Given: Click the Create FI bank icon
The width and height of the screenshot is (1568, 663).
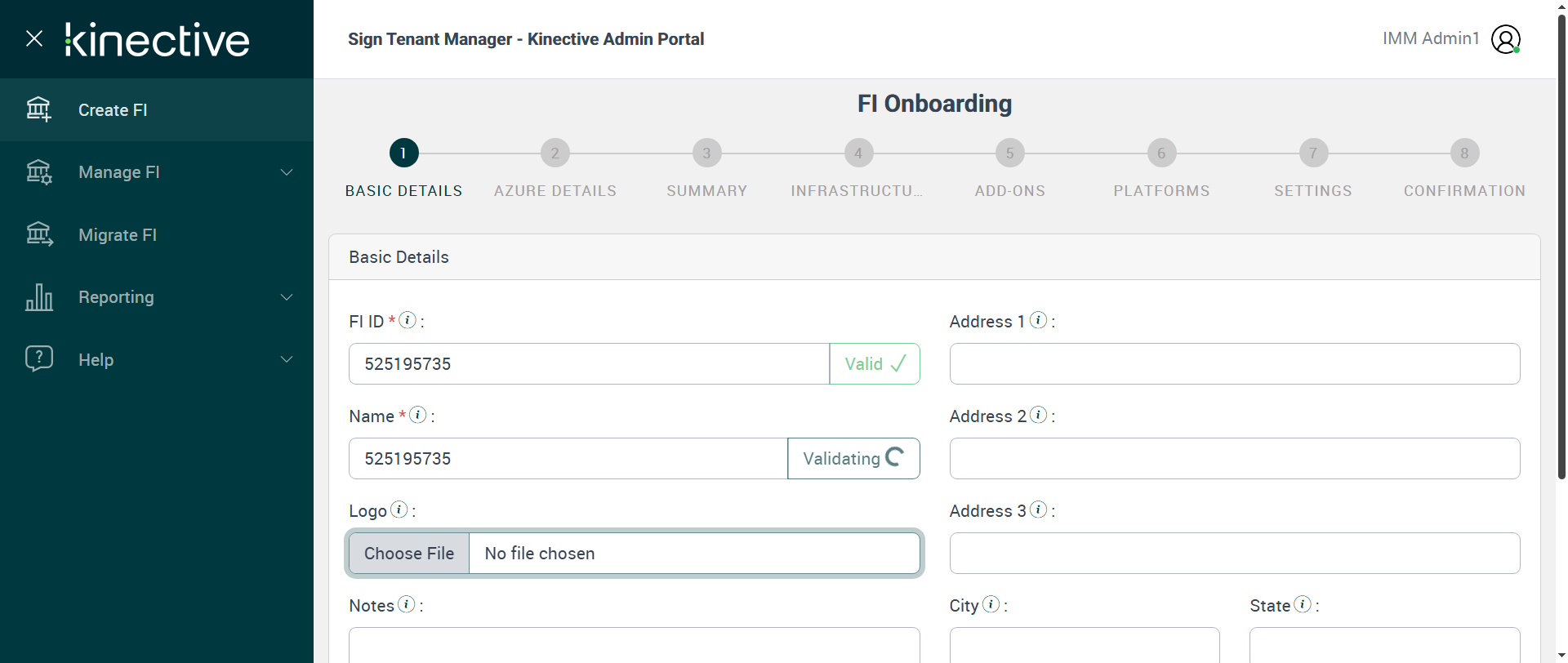Looking at the screenshot, I should 38,109.
